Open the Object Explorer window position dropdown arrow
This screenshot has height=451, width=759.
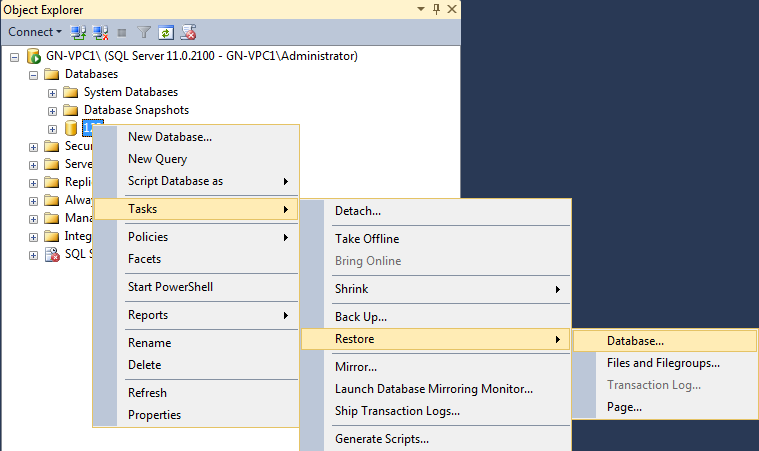[x=419, y=8]
